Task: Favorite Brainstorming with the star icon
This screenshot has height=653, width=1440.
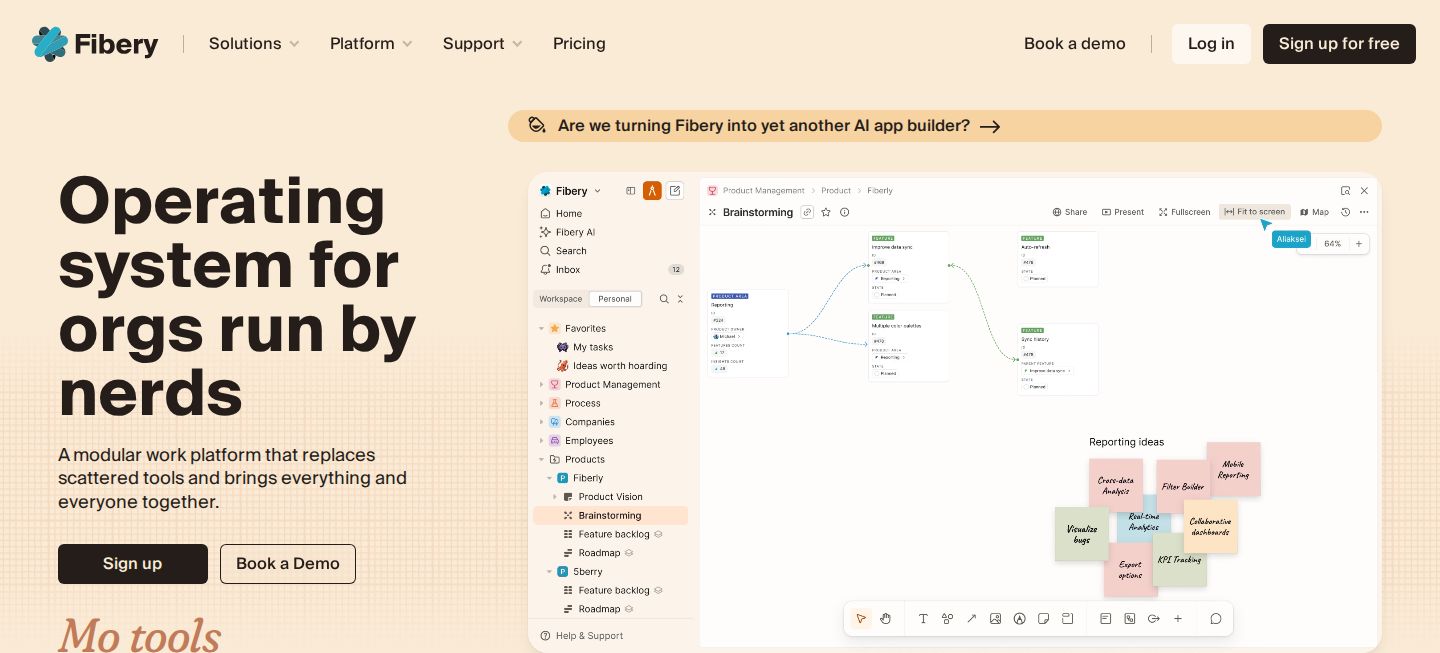Action: [x=826, y=212]
